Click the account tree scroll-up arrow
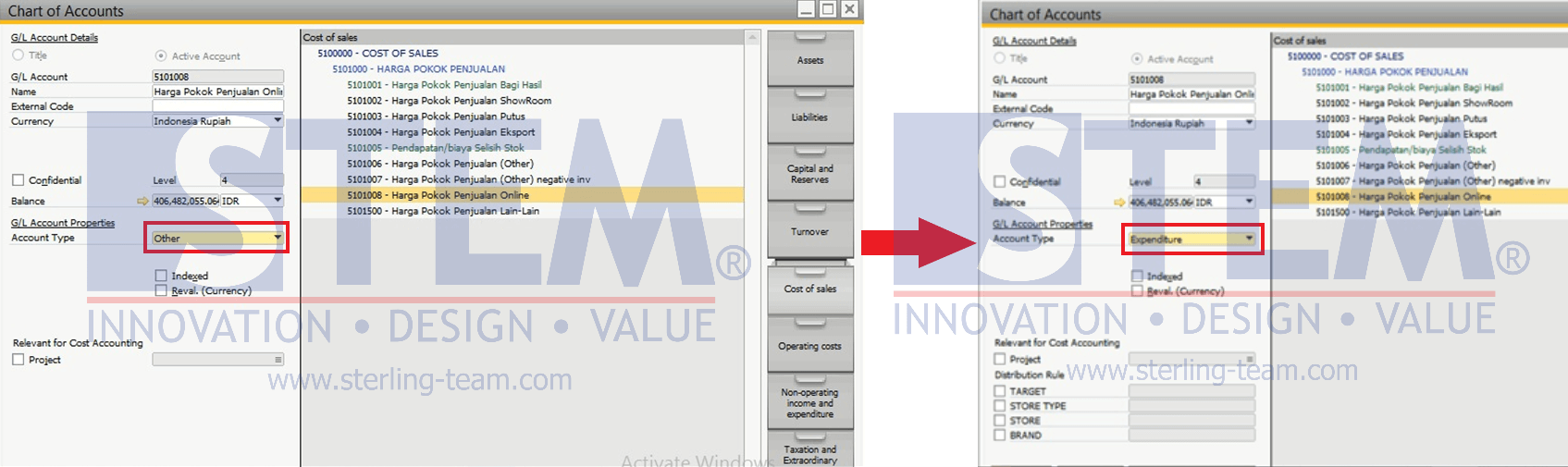The height and width of the screenshot is (467, 1568). 752,38
